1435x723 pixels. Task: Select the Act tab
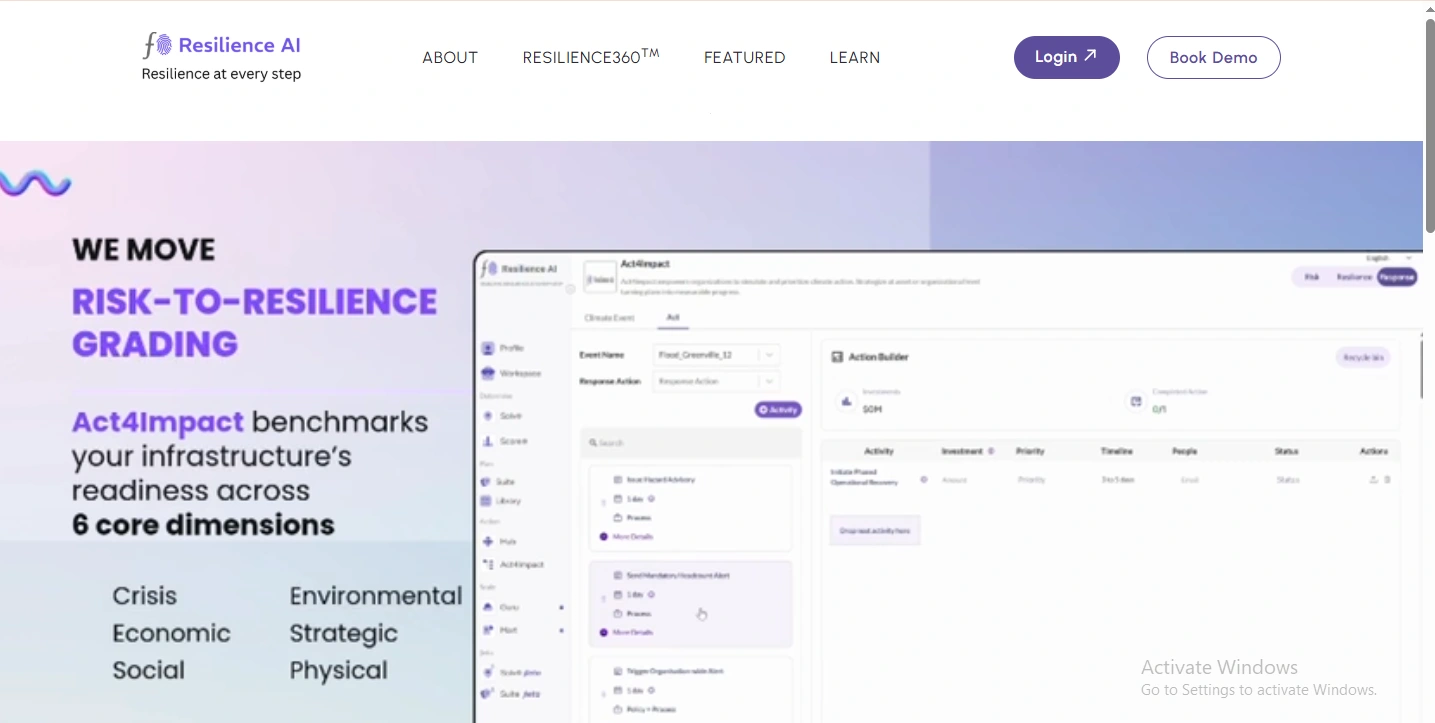pos(673,318)
